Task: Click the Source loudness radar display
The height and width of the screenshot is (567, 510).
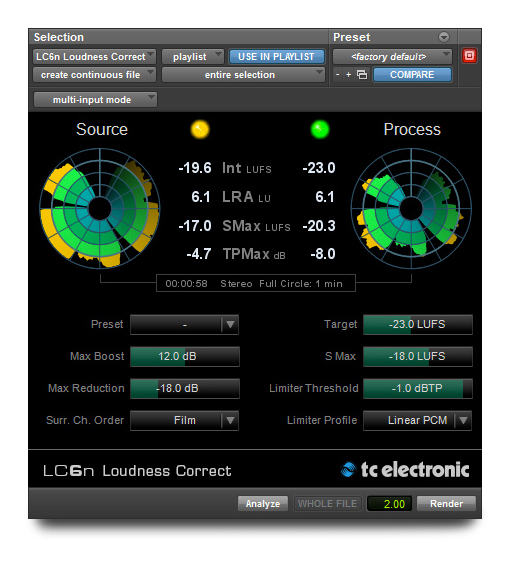Action: pyautogui.click(x=100, y=209)
